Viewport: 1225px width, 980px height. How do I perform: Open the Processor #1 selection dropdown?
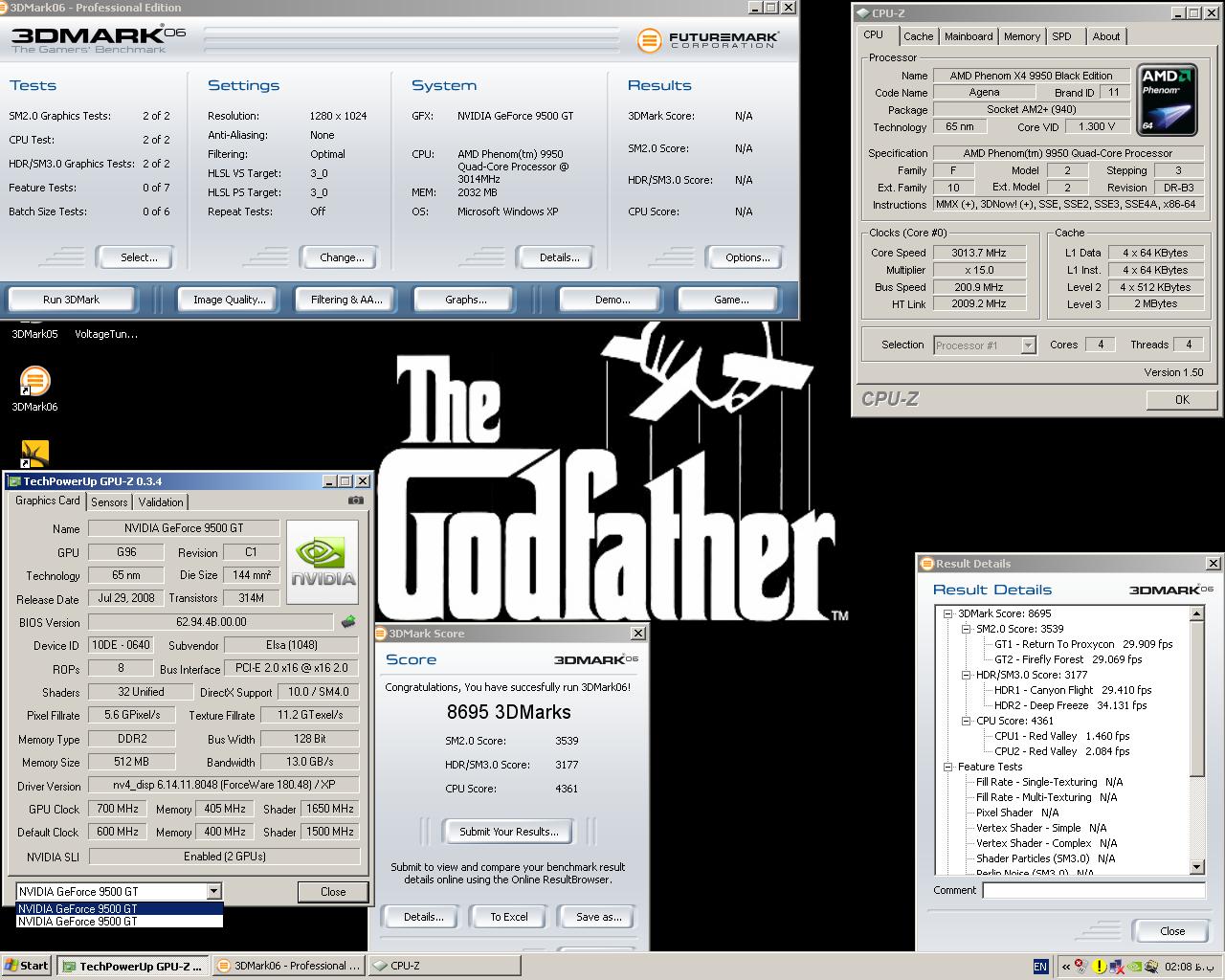pos(1028,345)
